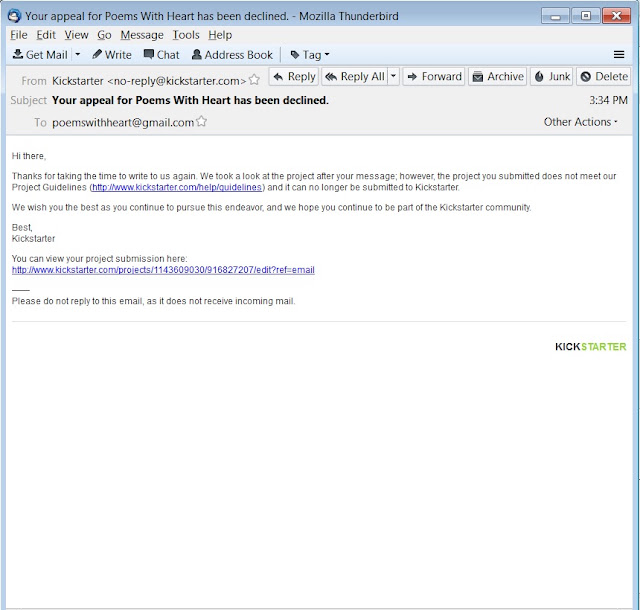Open the project submission edit link
The width and height of the screenshot is (640, 610).
(163, 270)
